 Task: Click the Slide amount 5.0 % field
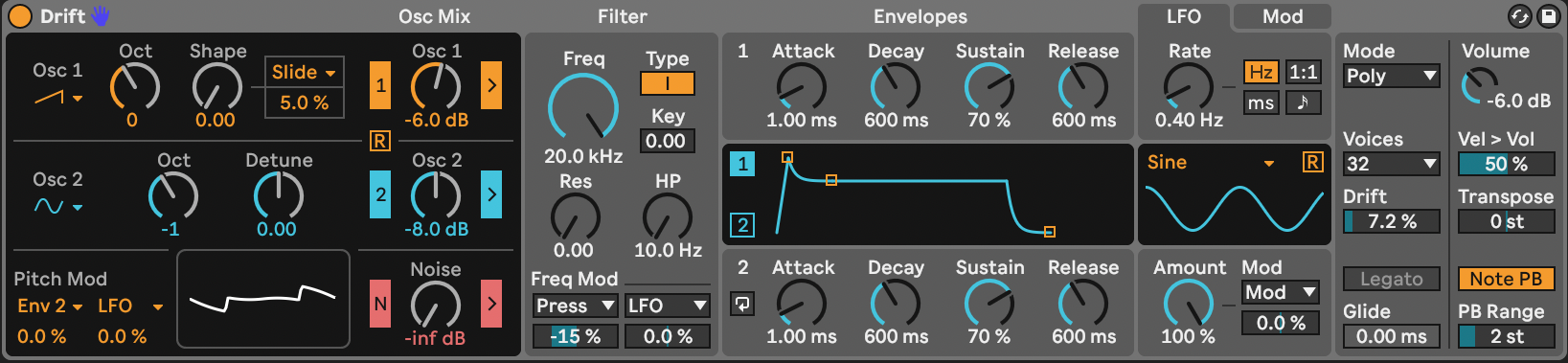(304, 102)
